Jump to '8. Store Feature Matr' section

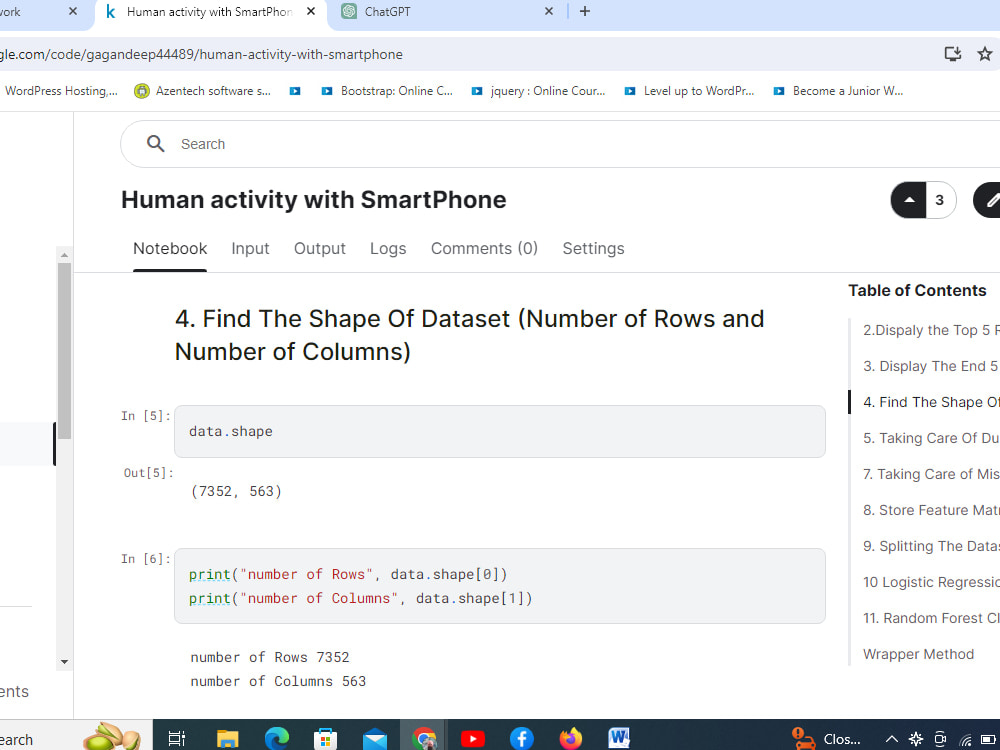(930, 510)
